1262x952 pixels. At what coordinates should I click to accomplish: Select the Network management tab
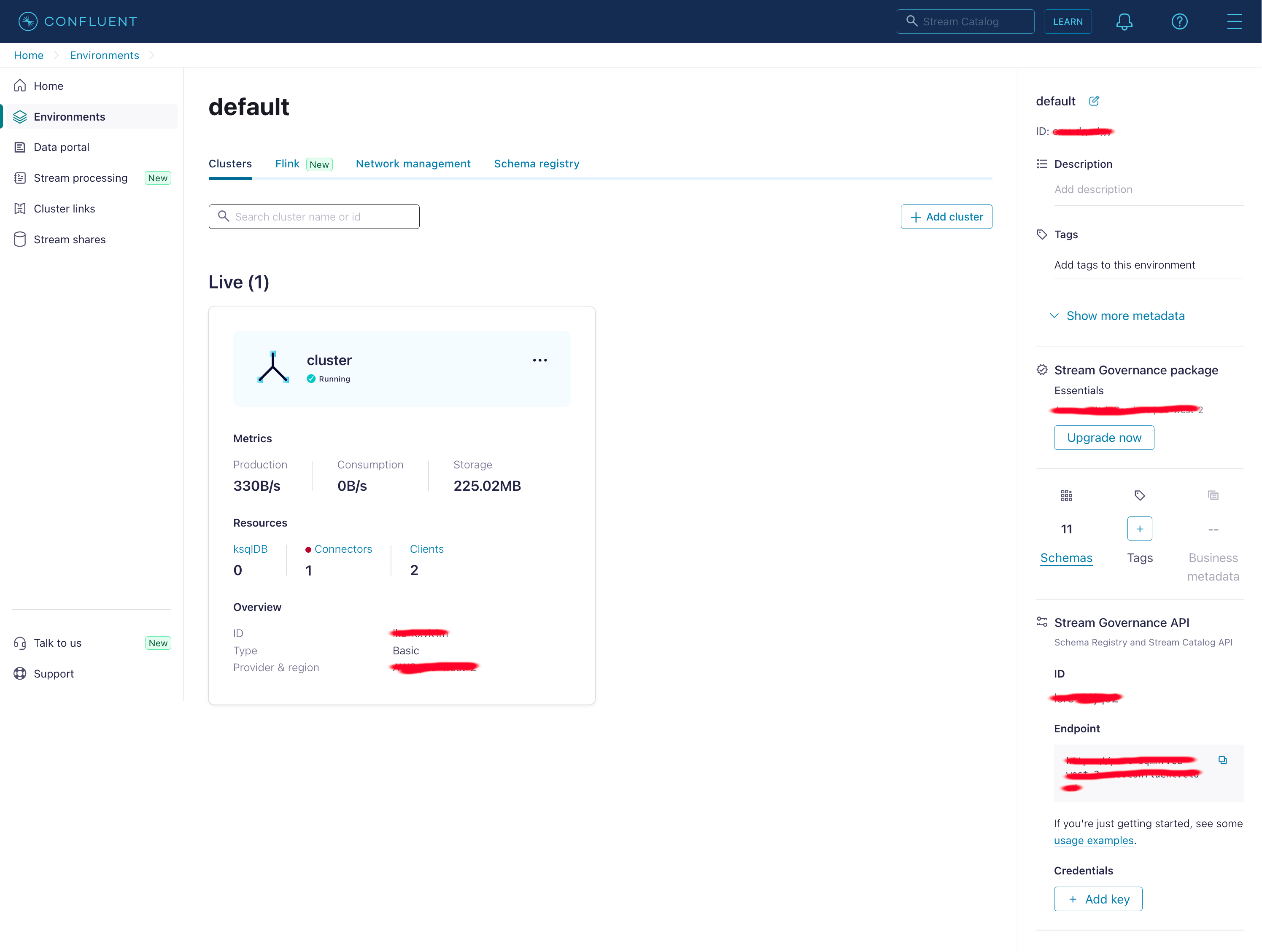pyautogui.click(x=413, y=164)
